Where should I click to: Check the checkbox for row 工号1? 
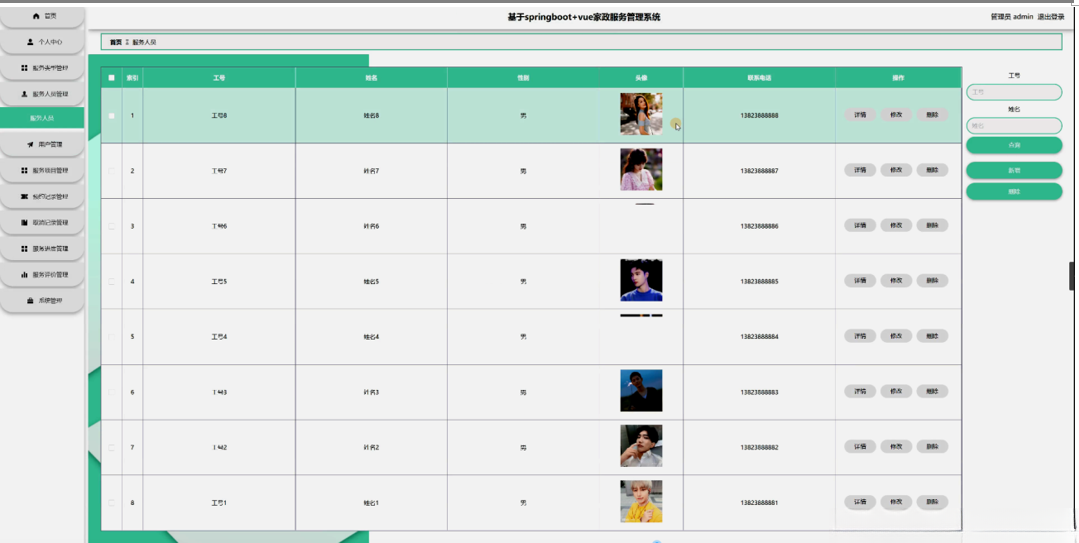coord(111,502)
